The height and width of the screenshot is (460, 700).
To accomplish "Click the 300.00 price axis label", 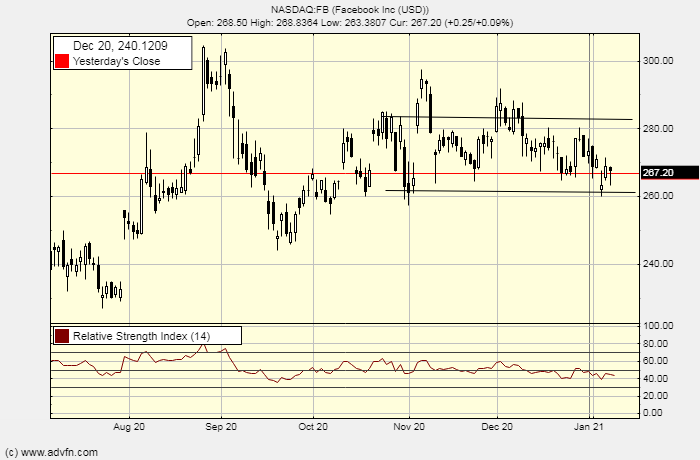I will click(x=658, y=61).
